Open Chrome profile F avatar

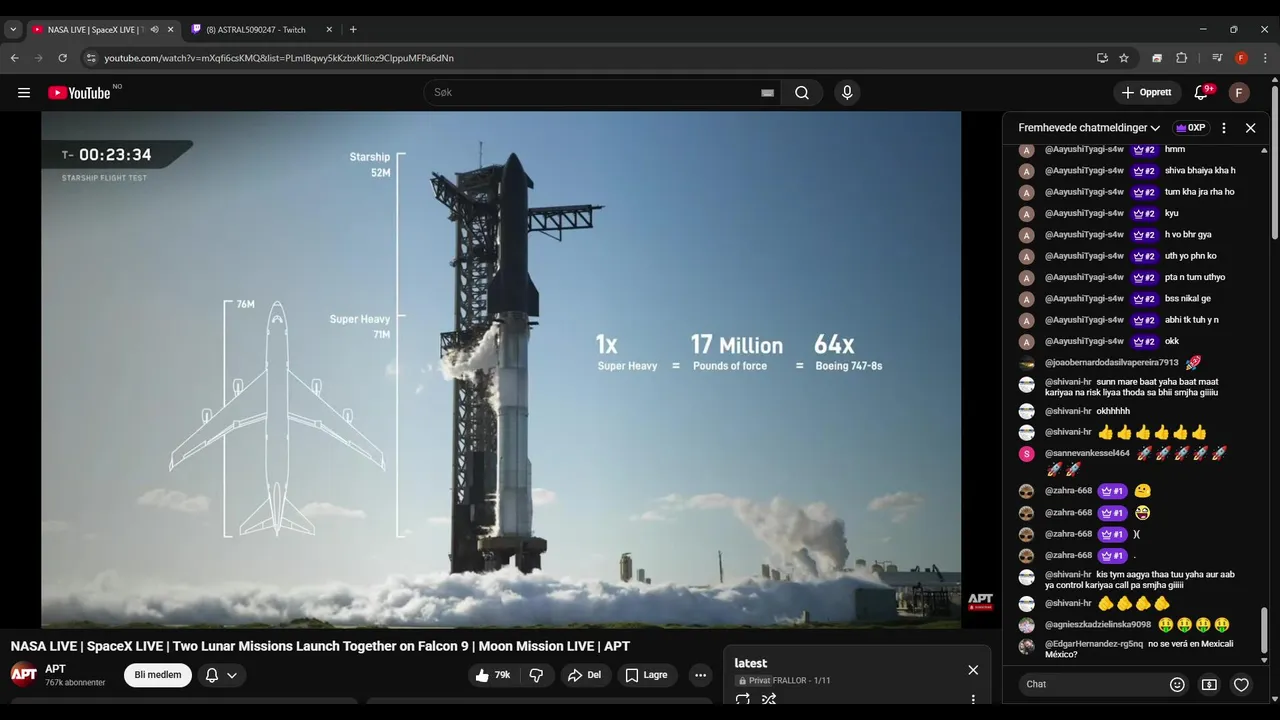click(x=1241, y=58)
